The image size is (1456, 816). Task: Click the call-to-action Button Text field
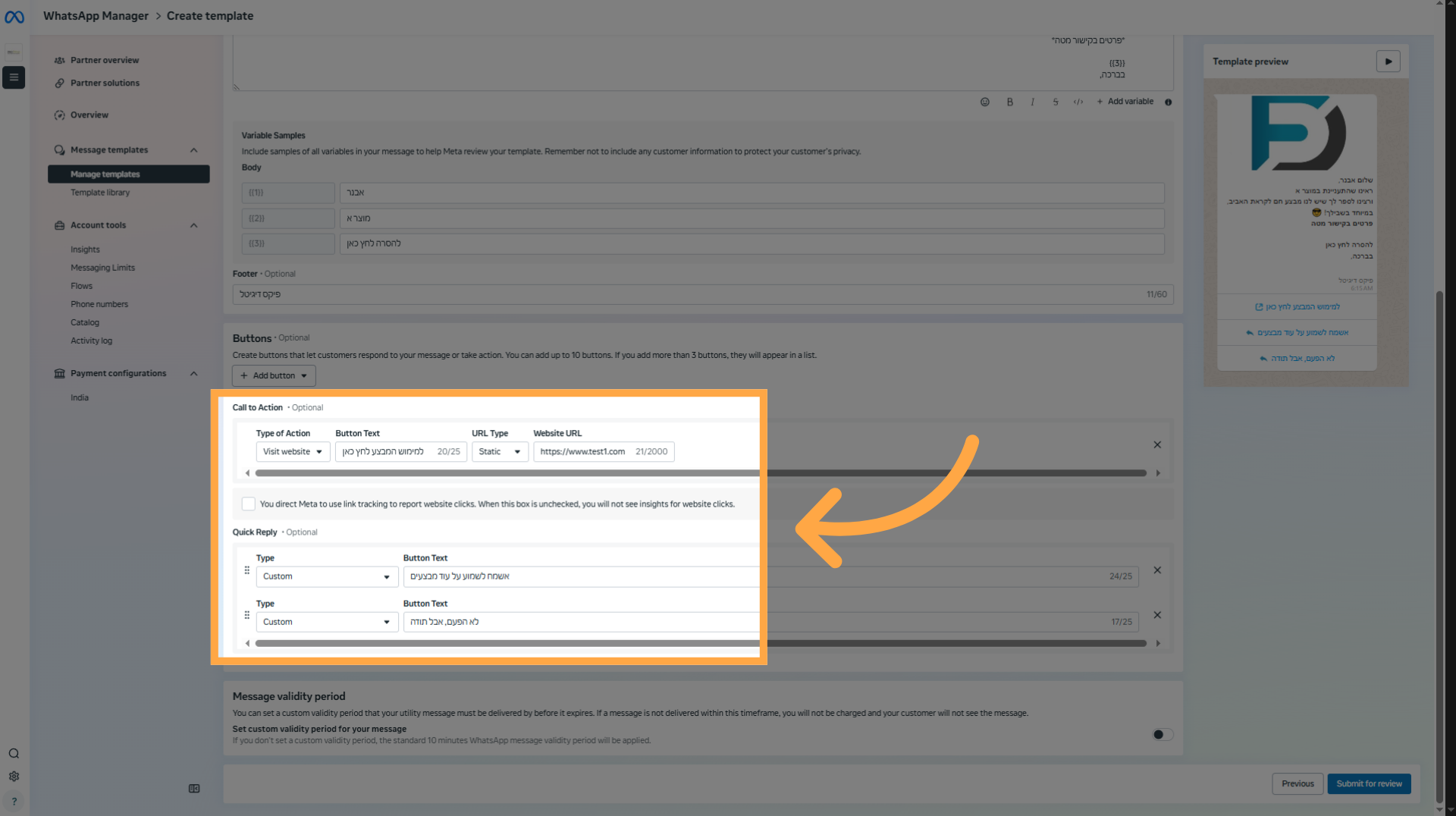401,452
